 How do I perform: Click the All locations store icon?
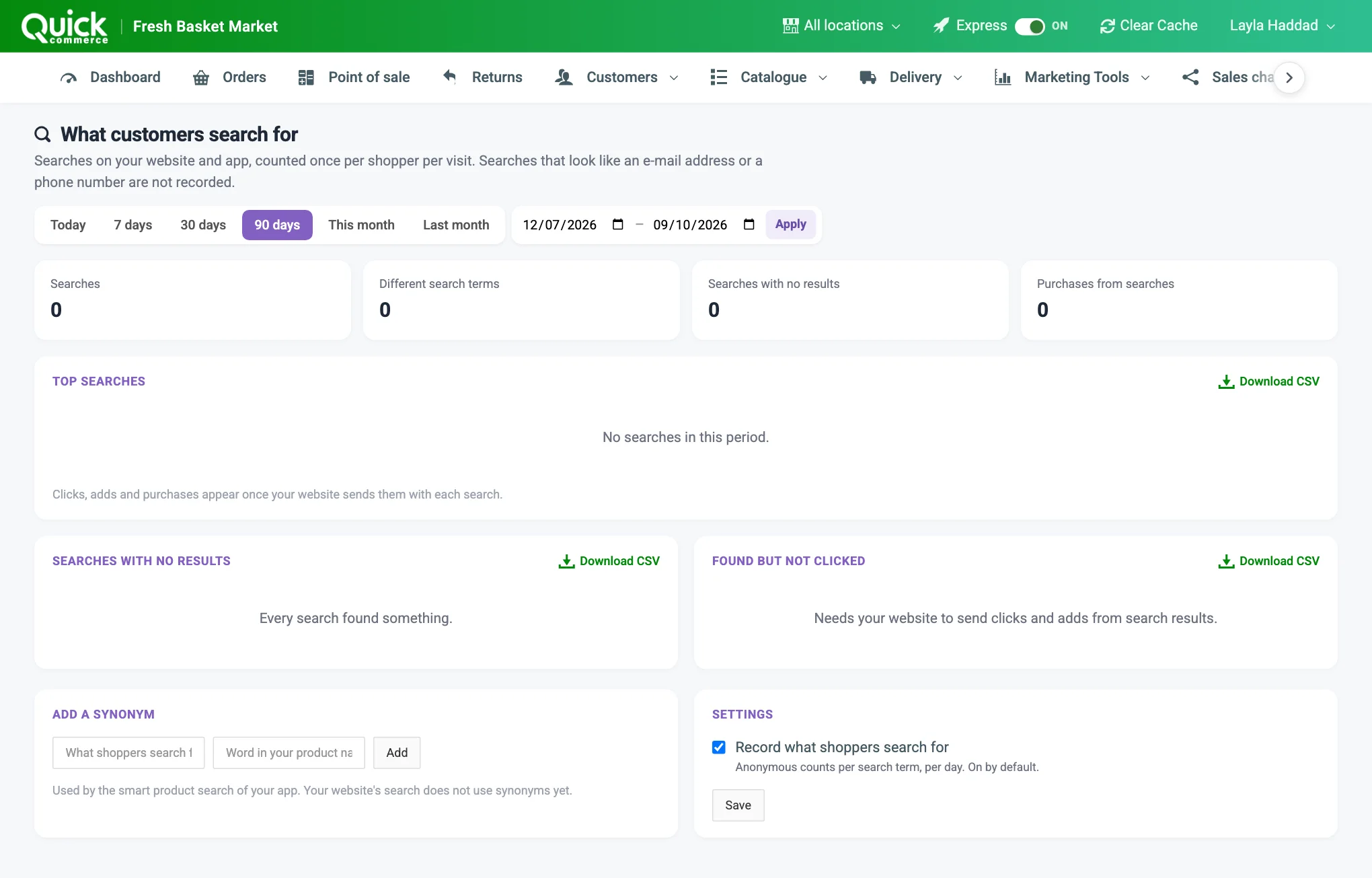click(x=790, y=26)
